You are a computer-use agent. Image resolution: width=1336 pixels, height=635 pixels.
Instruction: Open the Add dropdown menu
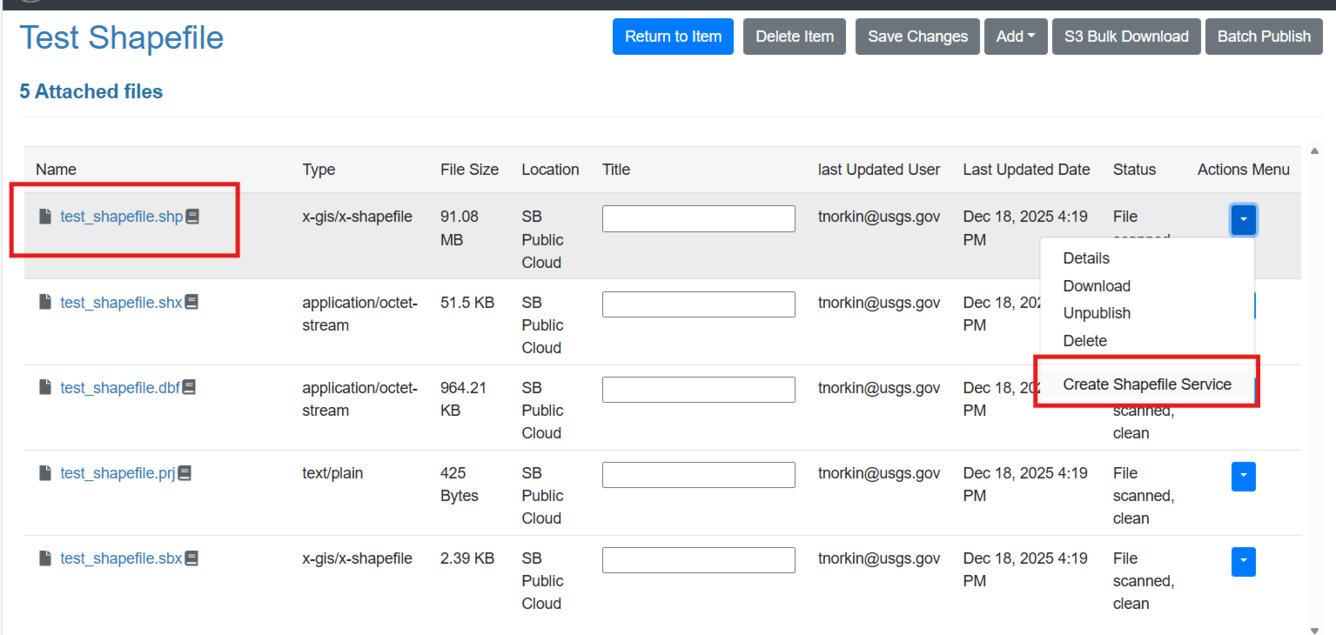(x=1016, y=36)
